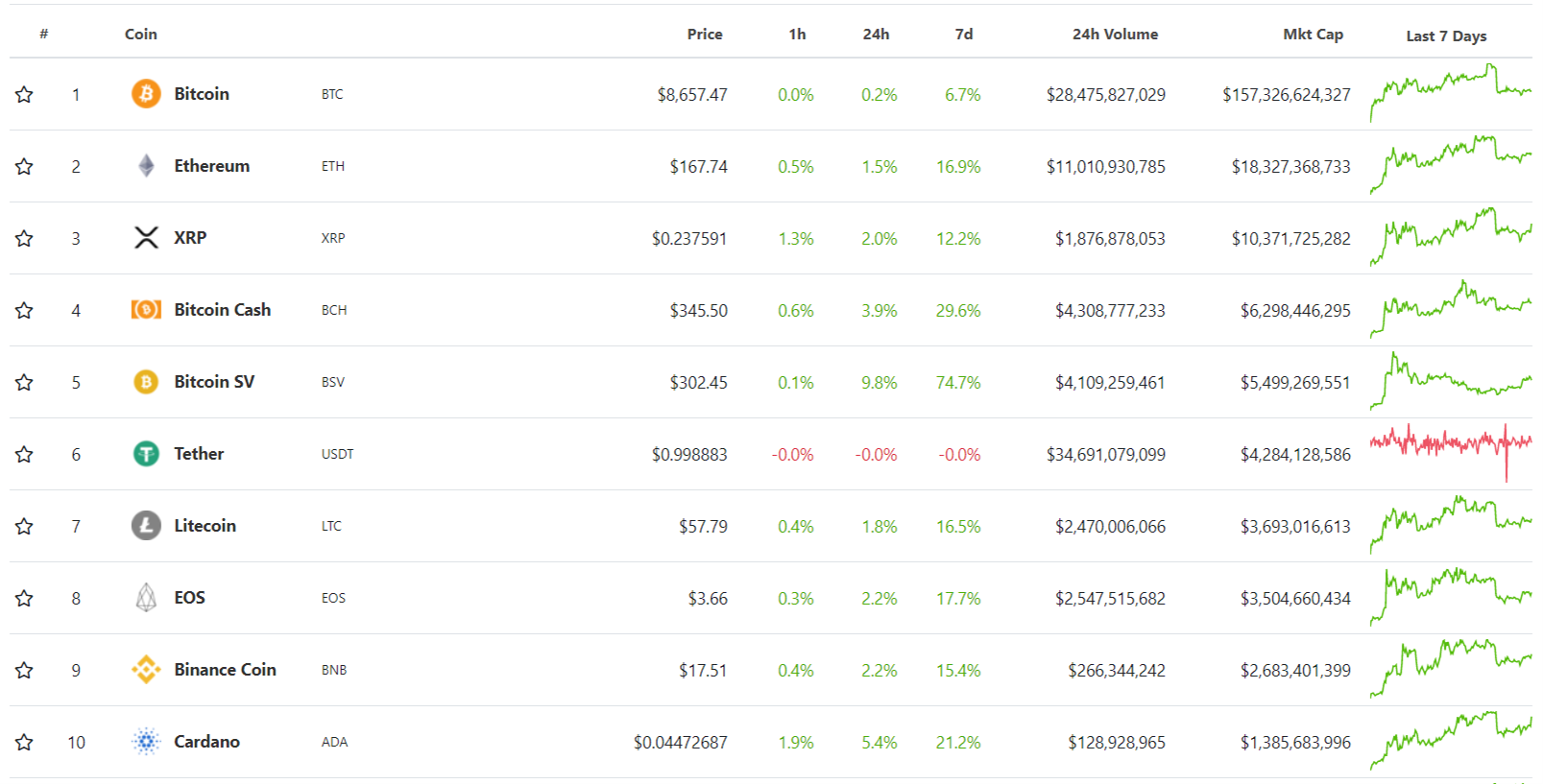Screen dimensions: 1543x784
Task: Favorite Binance Coin using the star
Action: click(24, 670)
